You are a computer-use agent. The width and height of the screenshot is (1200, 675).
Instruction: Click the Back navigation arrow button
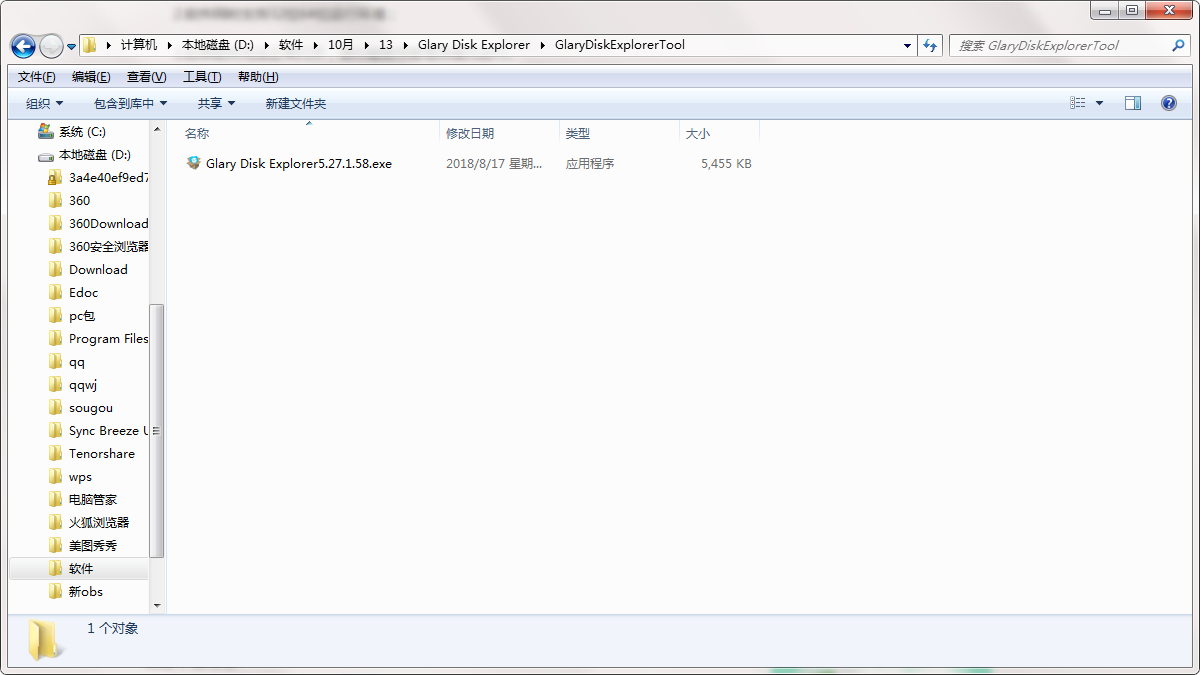pos(23,46)
